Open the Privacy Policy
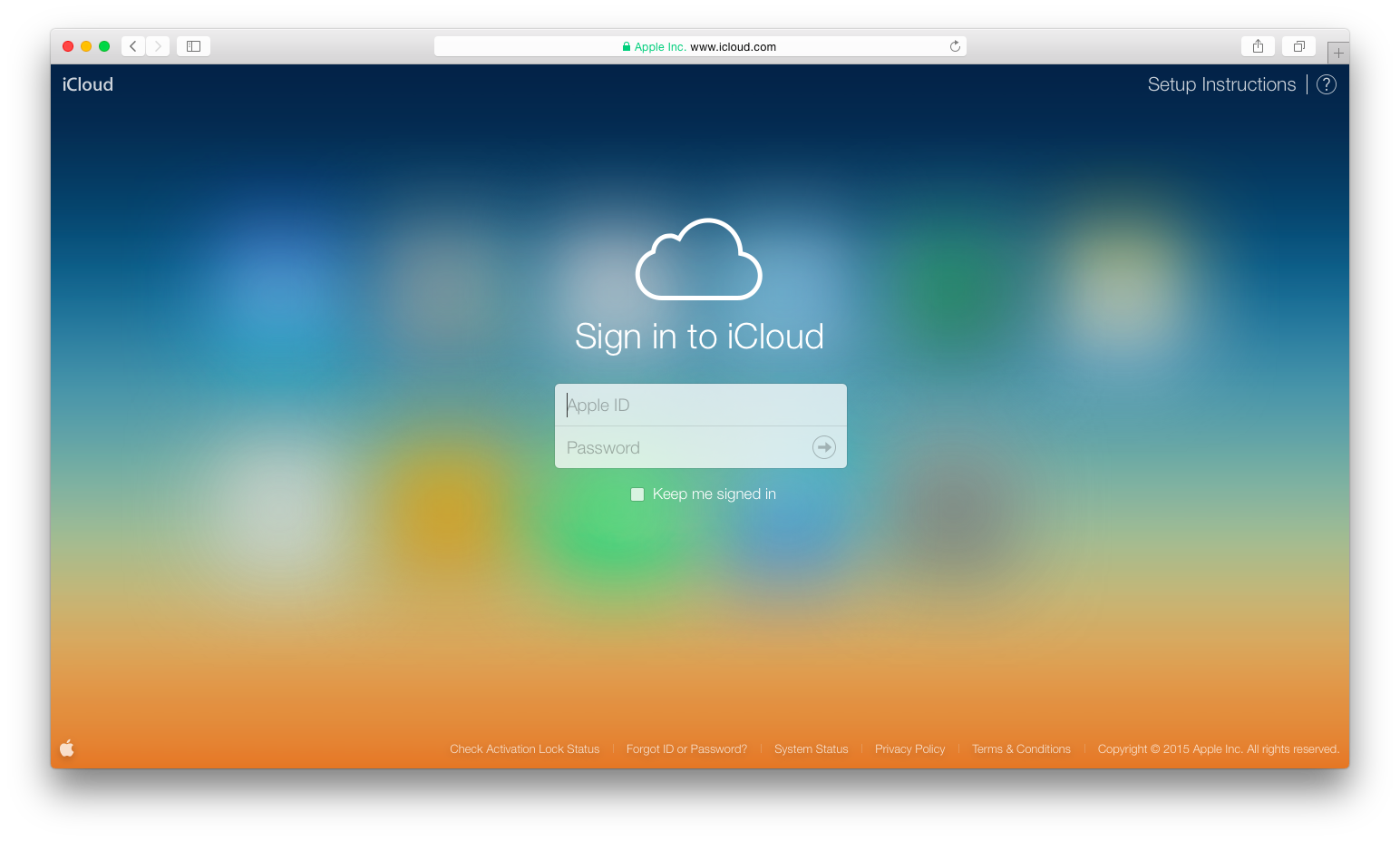Image resolution: width=1400 pixels, height=841 pixels. [x=909, y=748]
